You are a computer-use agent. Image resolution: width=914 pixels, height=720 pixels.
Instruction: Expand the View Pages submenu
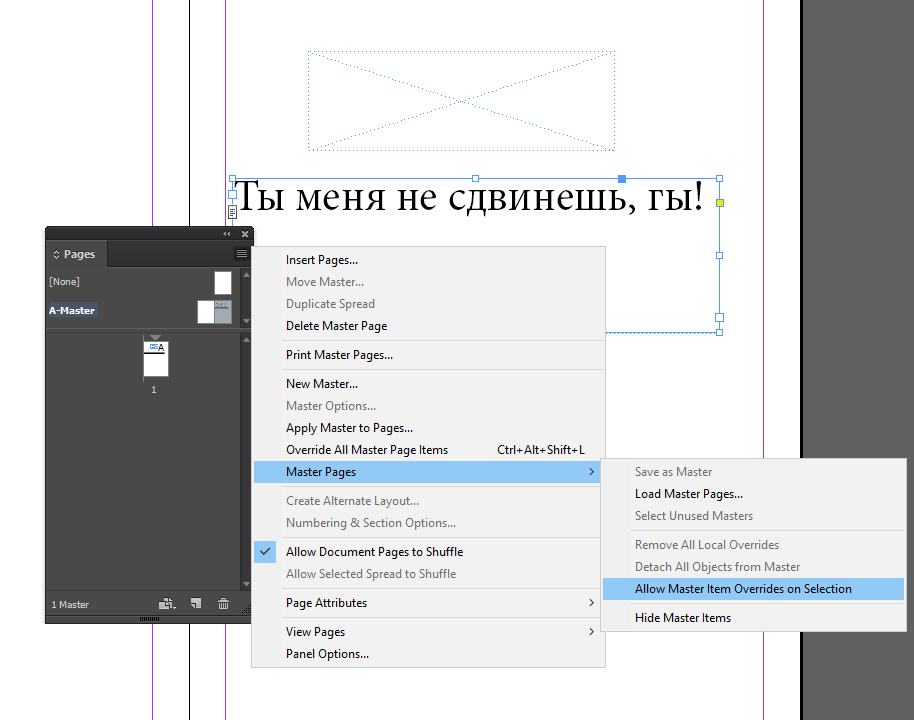tap(428, 632)
